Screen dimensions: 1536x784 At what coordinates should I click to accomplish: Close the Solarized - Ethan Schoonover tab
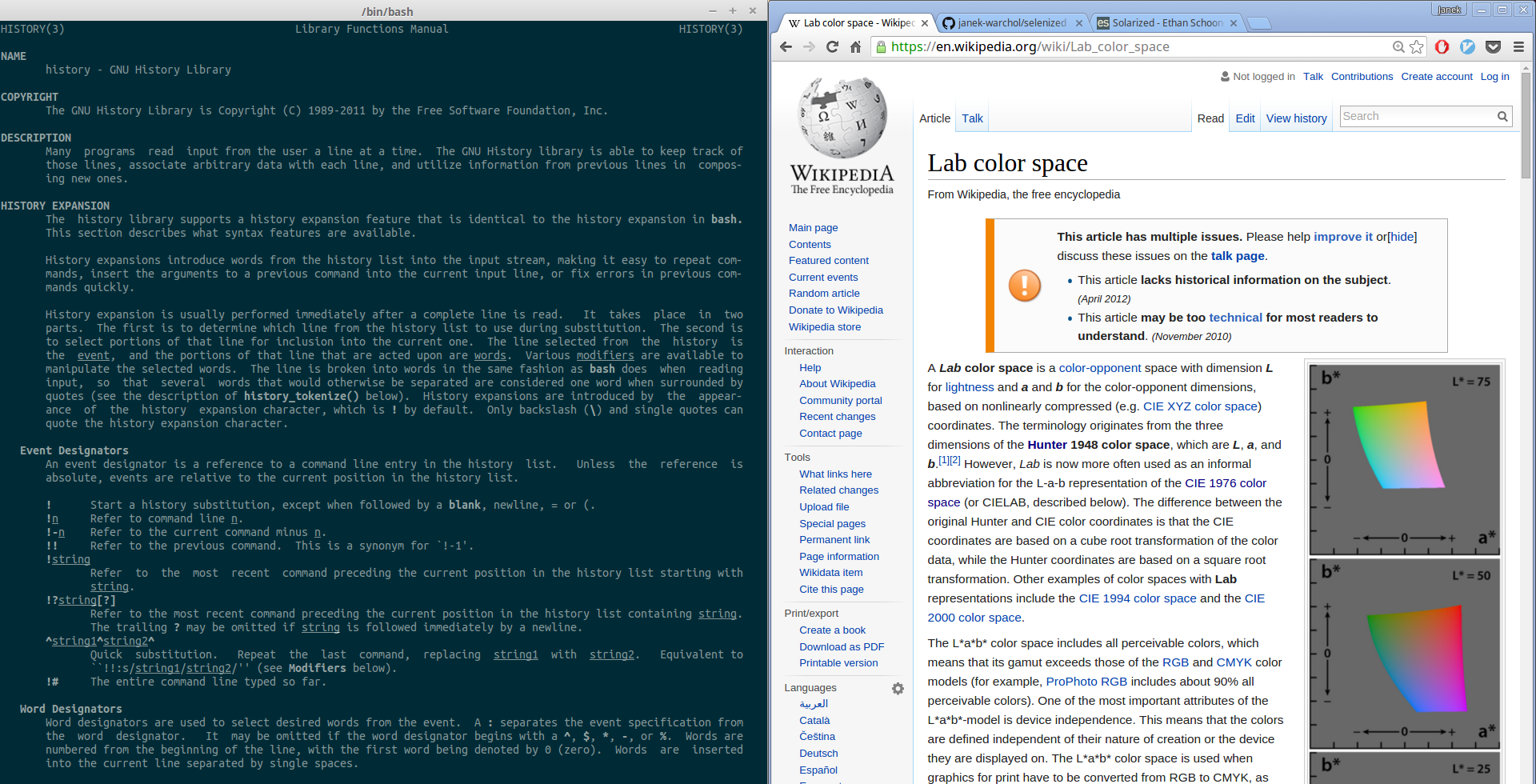pyautogui.click(x=1234, y=23)
